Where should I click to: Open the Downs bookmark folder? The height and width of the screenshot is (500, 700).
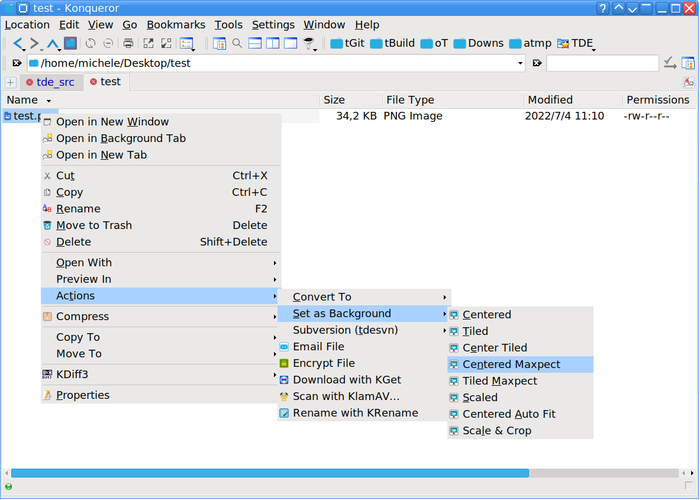point(479,43)
